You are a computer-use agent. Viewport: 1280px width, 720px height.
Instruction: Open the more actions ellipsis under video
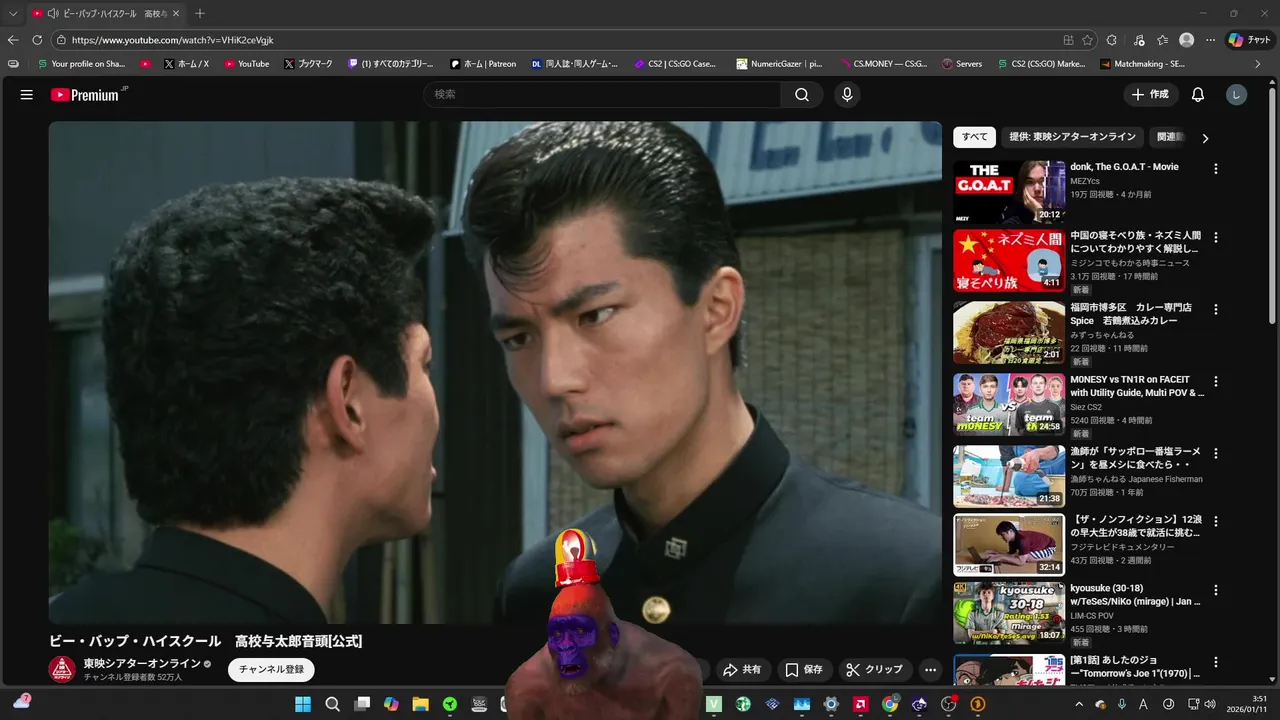[x=931, y=670]
